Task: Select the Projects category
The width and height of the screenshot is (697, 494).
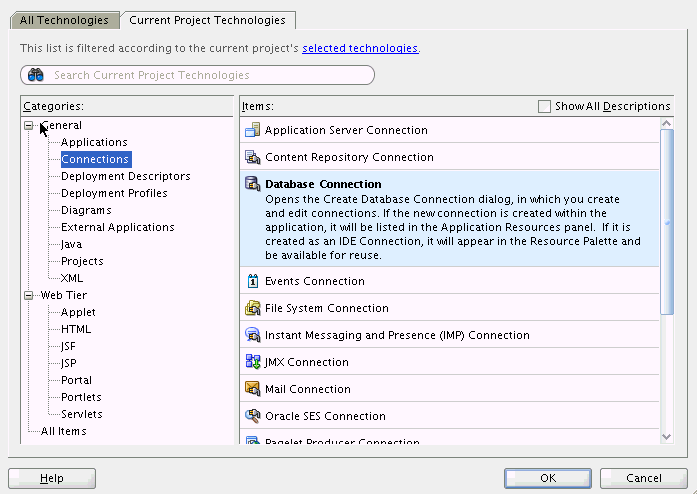Action: [82, 261]
